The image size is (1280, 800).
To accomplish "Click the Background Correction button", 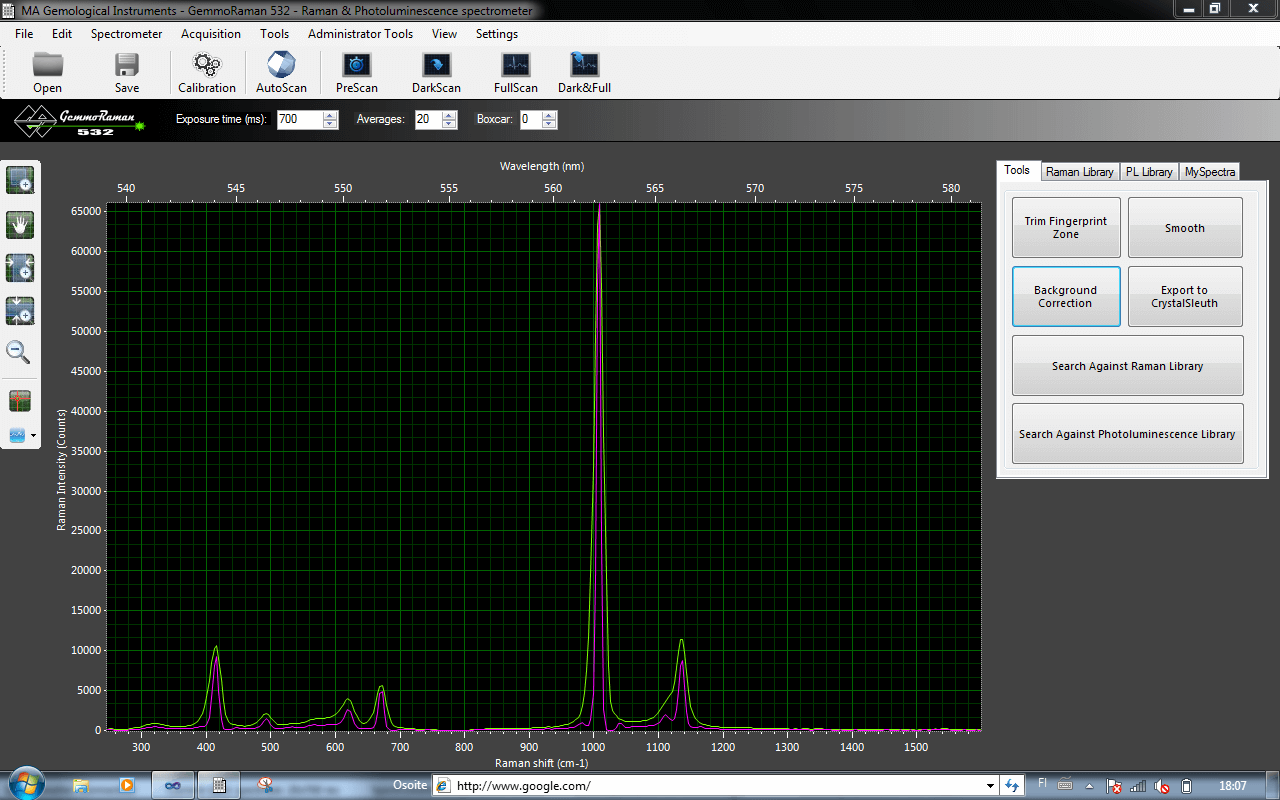I will pyautogui.click(x=1066, y=296).
